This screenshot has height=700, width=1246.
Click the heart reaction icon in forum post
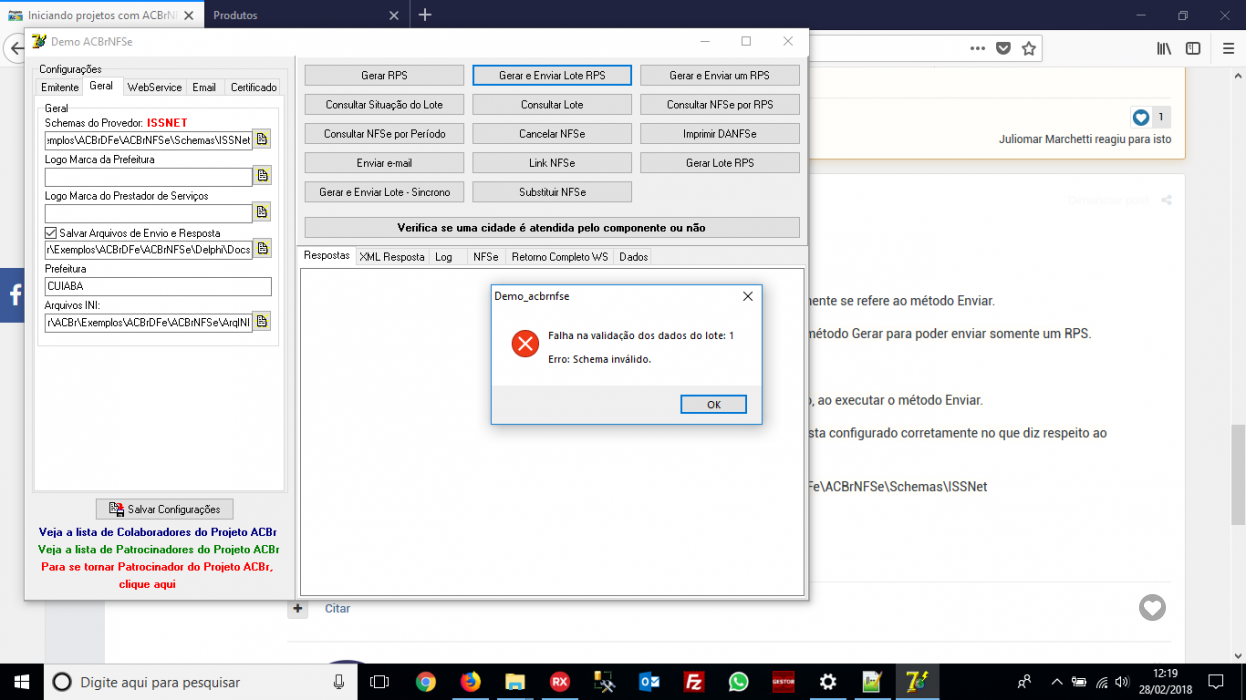1152,607
